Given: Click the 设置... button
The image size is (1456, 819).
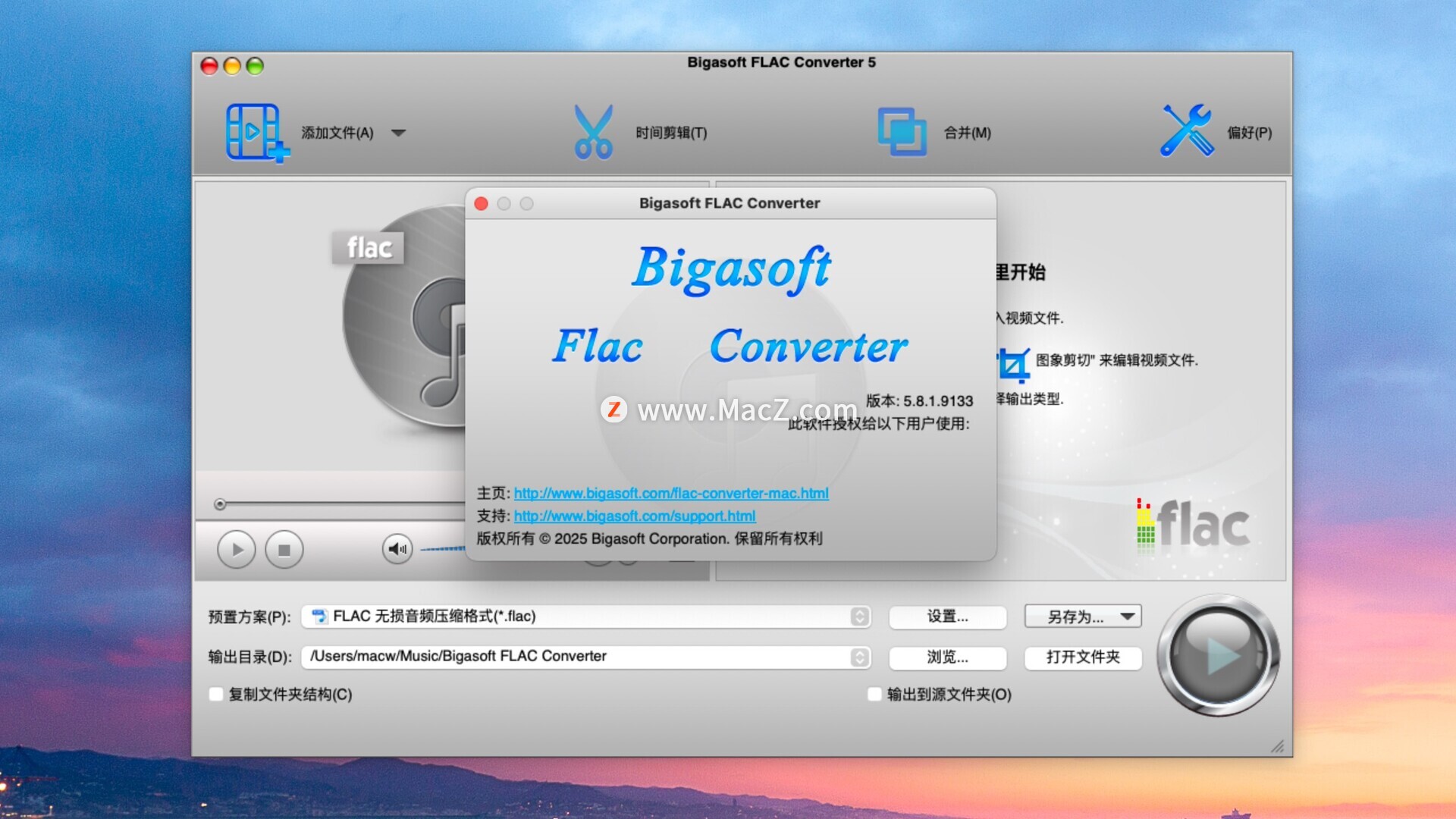Looking at the screenshot, I should pyautogui.click(x=947, y=617).
